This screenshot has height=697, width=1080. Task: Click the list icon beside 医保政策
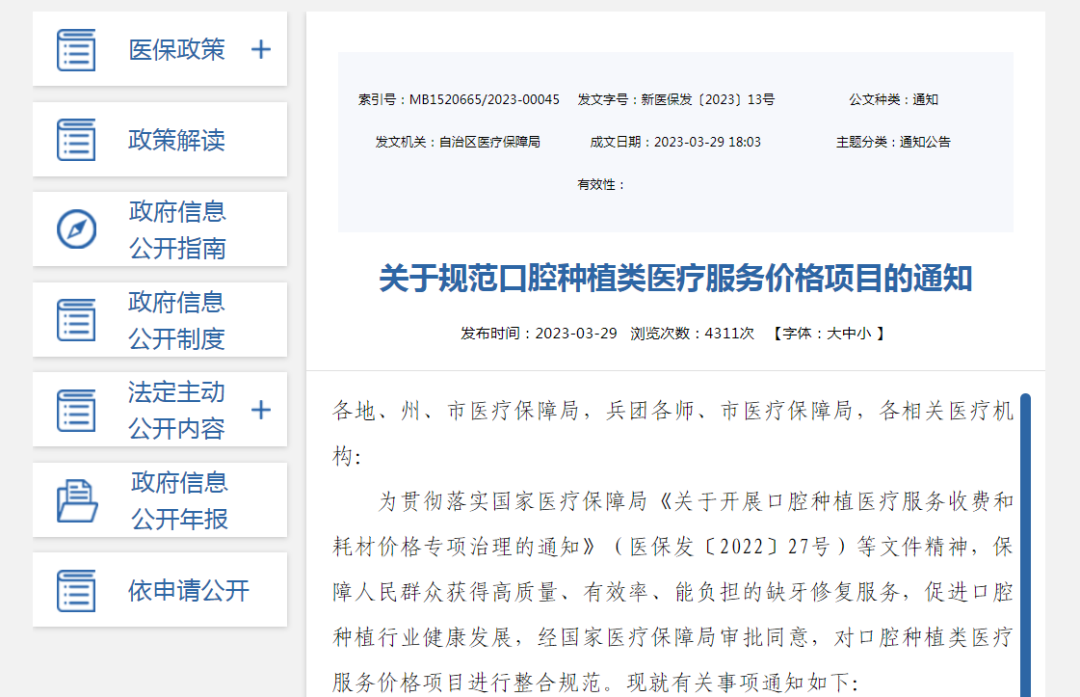[x=76, y=50]
